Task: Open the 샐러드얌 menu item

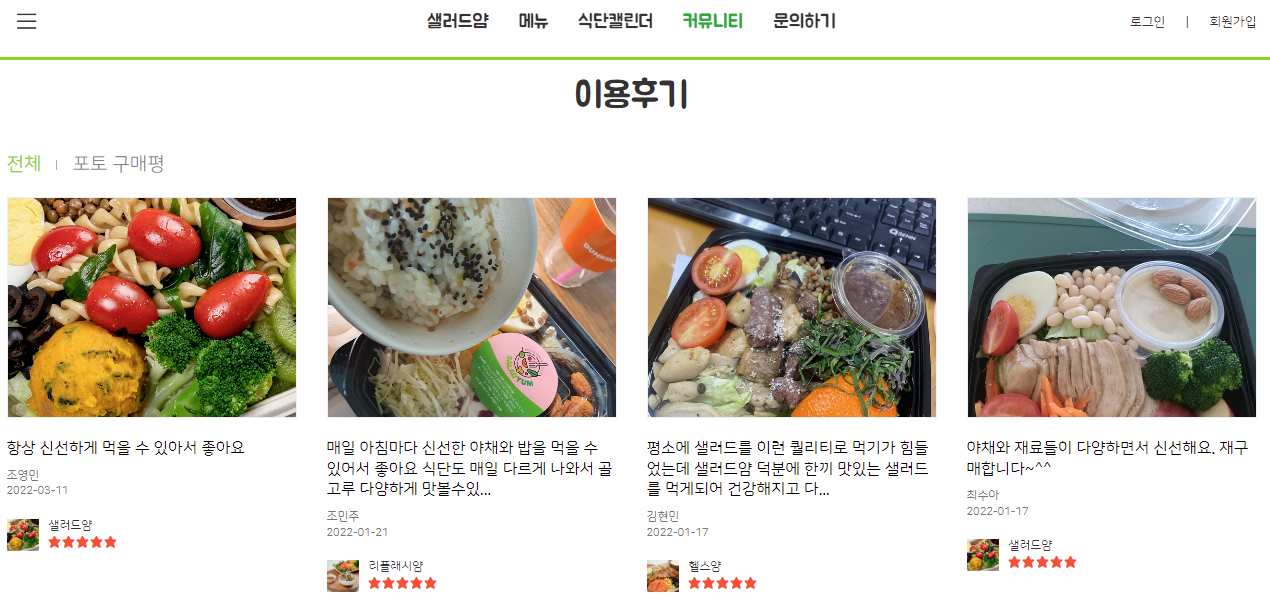Action: click(x=457, y=21)
